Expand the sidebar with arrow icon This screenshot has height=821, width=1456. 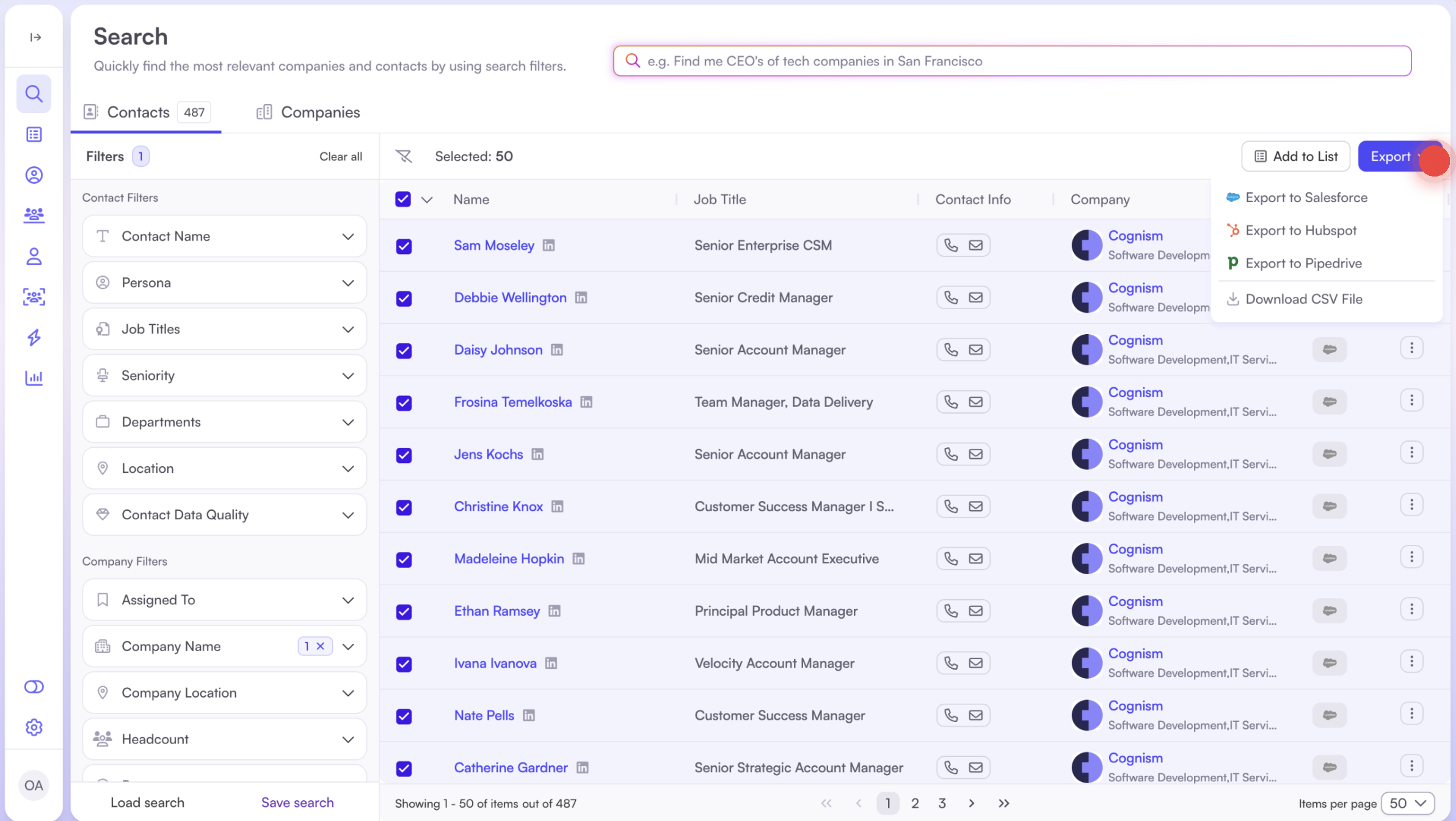click(x=35, y=37)
